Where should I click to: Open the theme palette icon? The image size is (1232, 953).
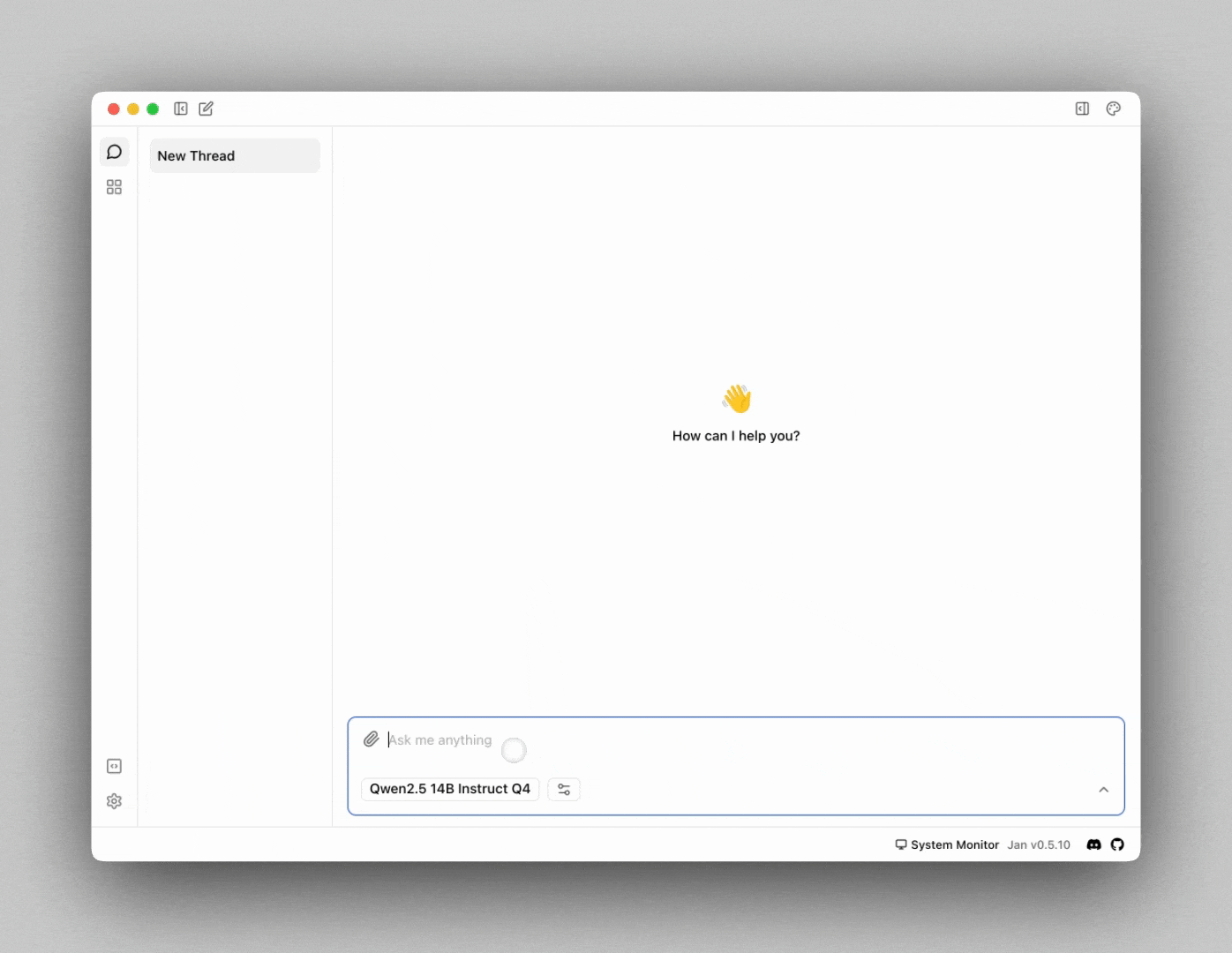1113,109
